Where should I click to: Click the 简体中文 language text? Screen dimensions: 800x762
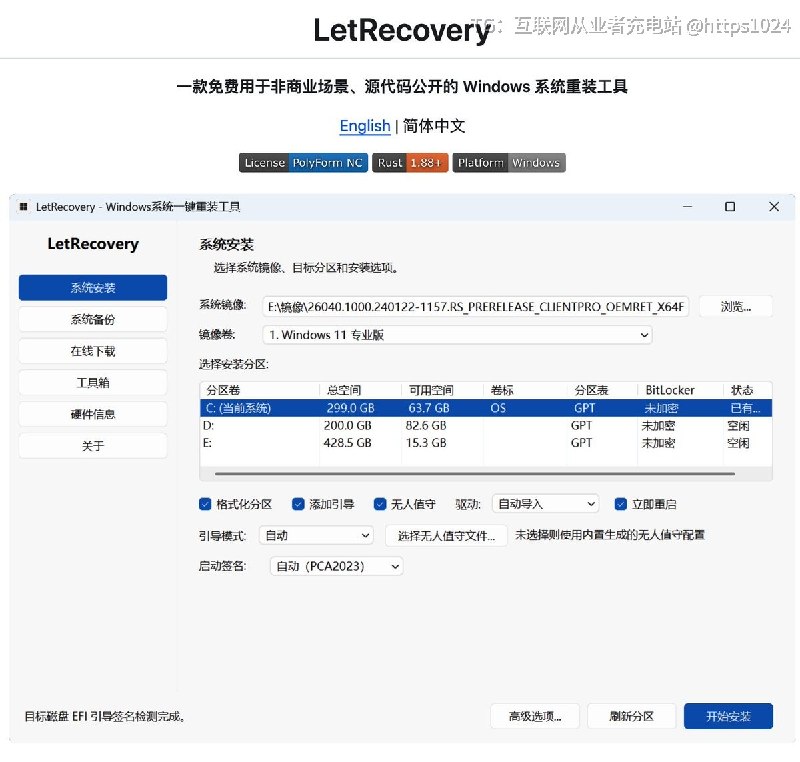tap(434, 125)
